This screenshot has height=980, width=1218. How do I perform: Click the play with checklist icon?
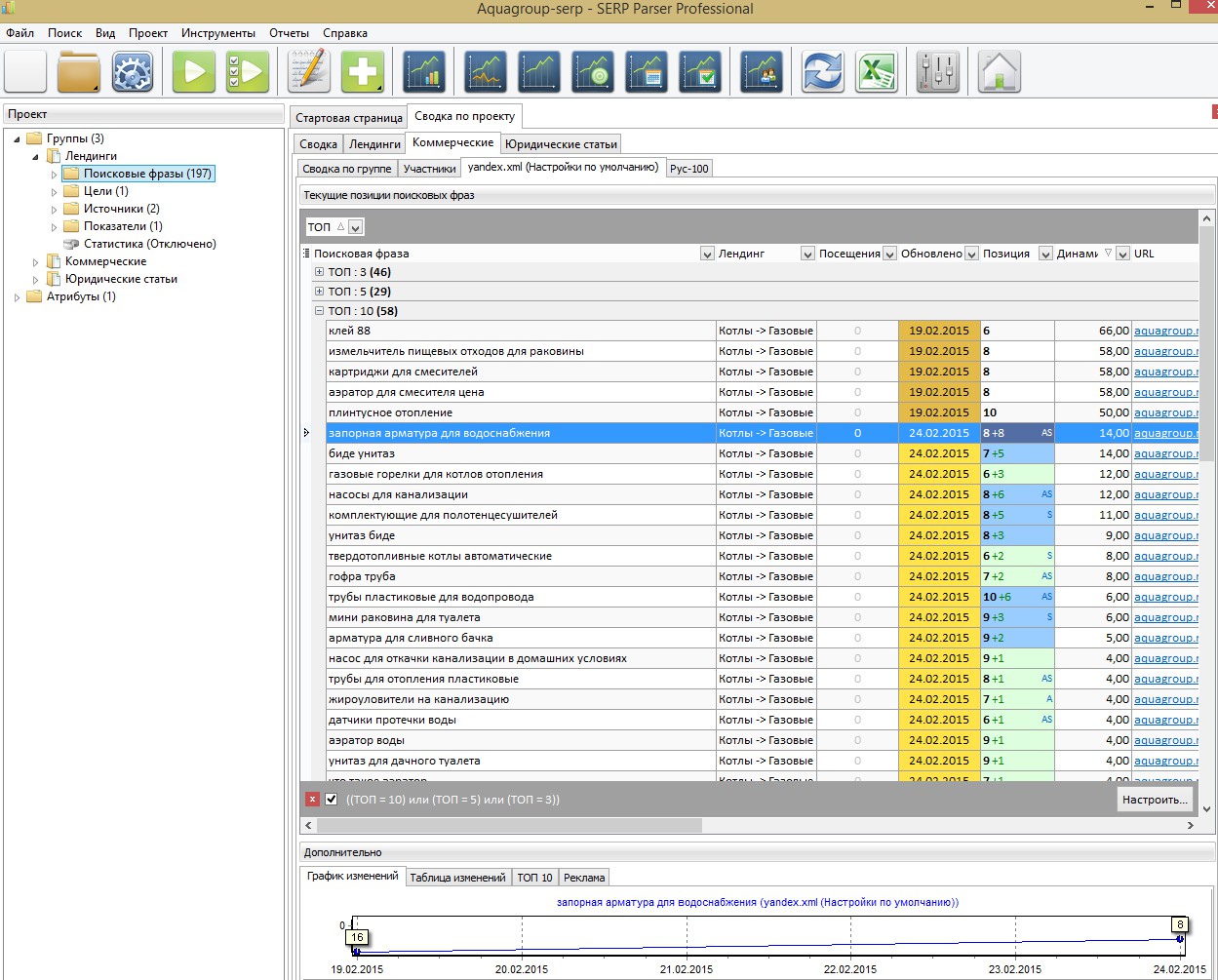coord(248,72)
